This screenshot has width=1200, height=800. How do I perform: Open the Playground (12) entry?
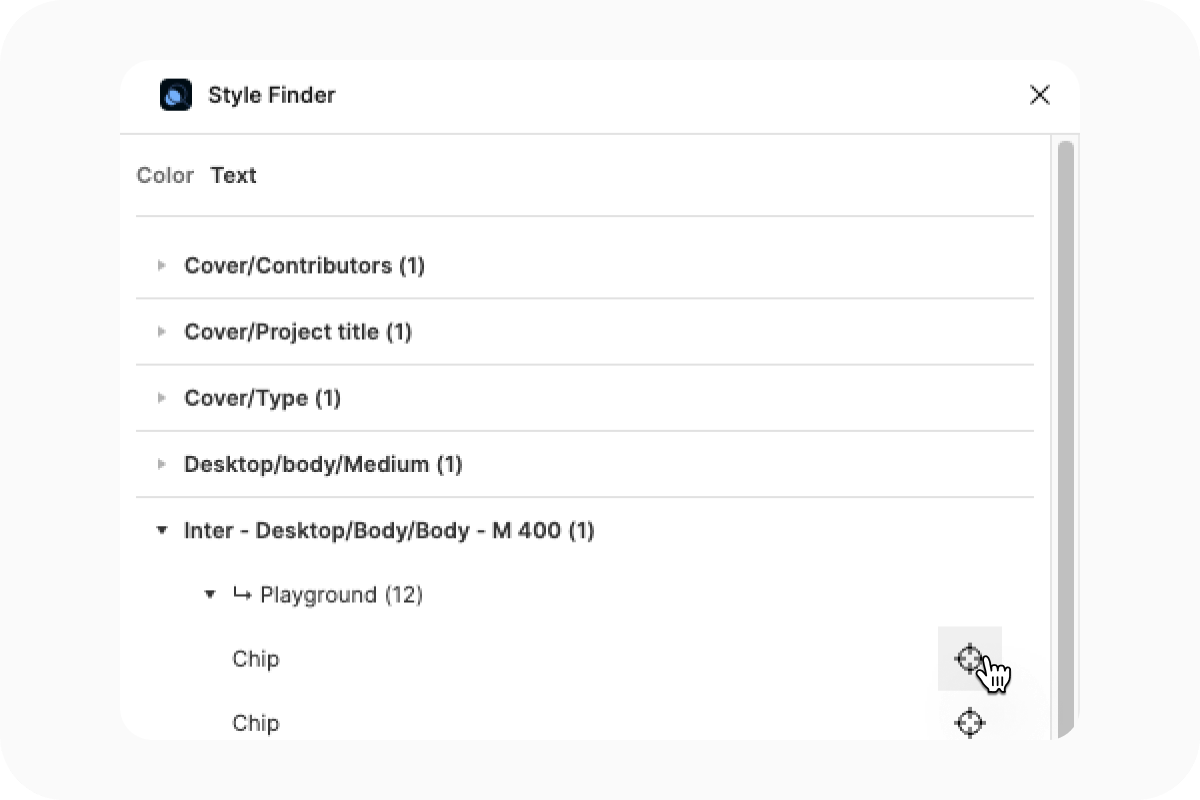[341, 594]
